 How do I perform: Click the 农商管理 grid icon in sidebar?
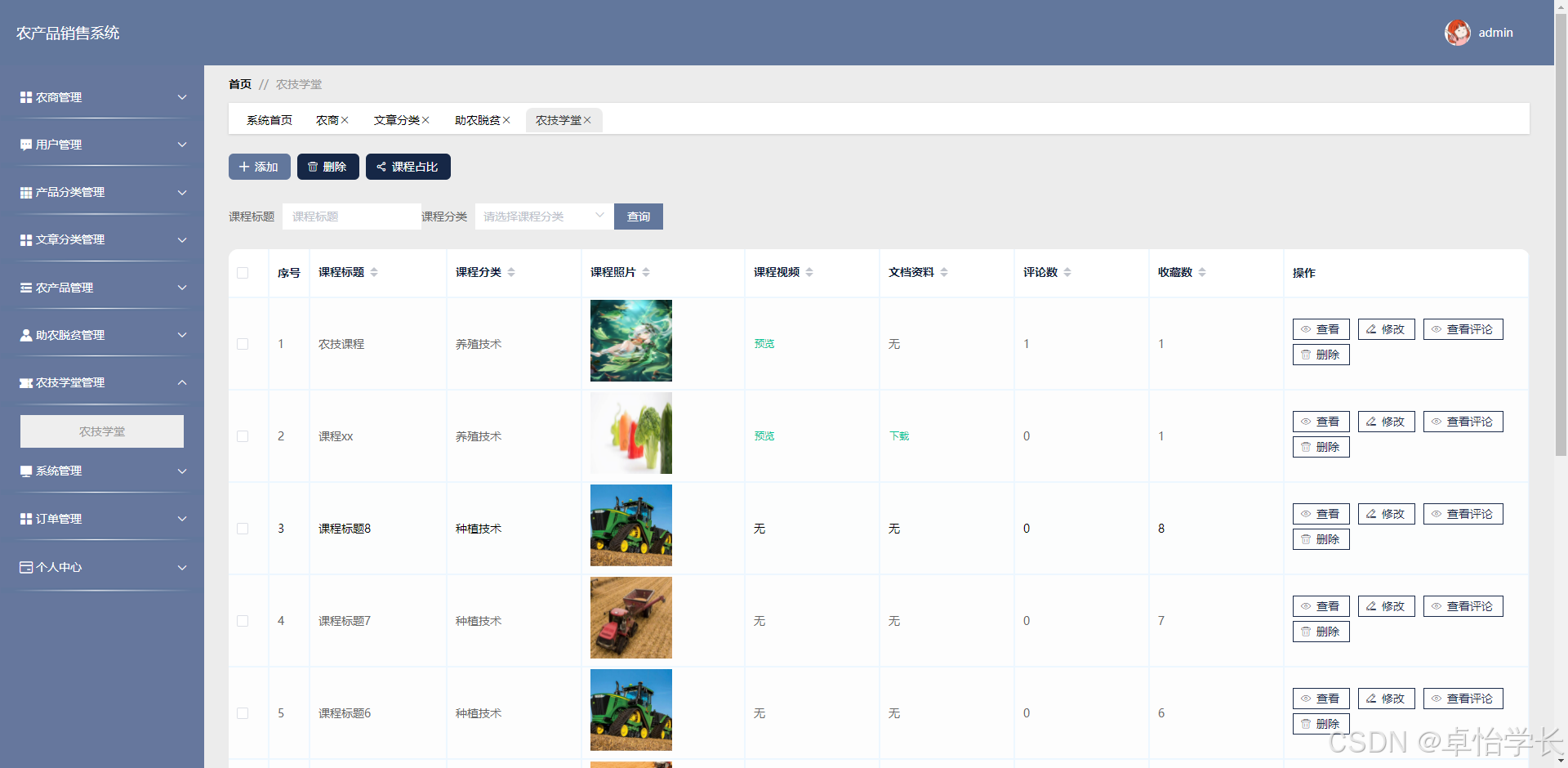pyautogui.click(x=26, y=97)
